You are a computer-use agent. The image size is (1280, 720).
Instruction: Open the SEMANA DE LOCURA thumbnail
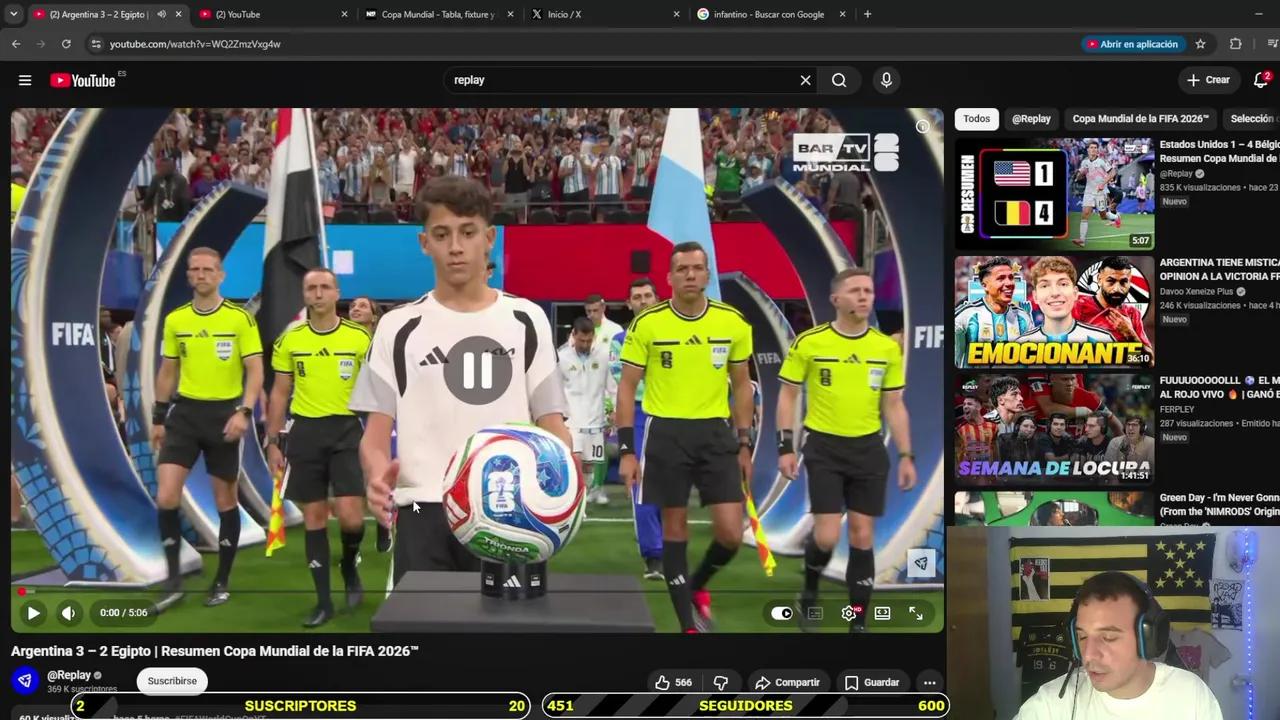1054,429
